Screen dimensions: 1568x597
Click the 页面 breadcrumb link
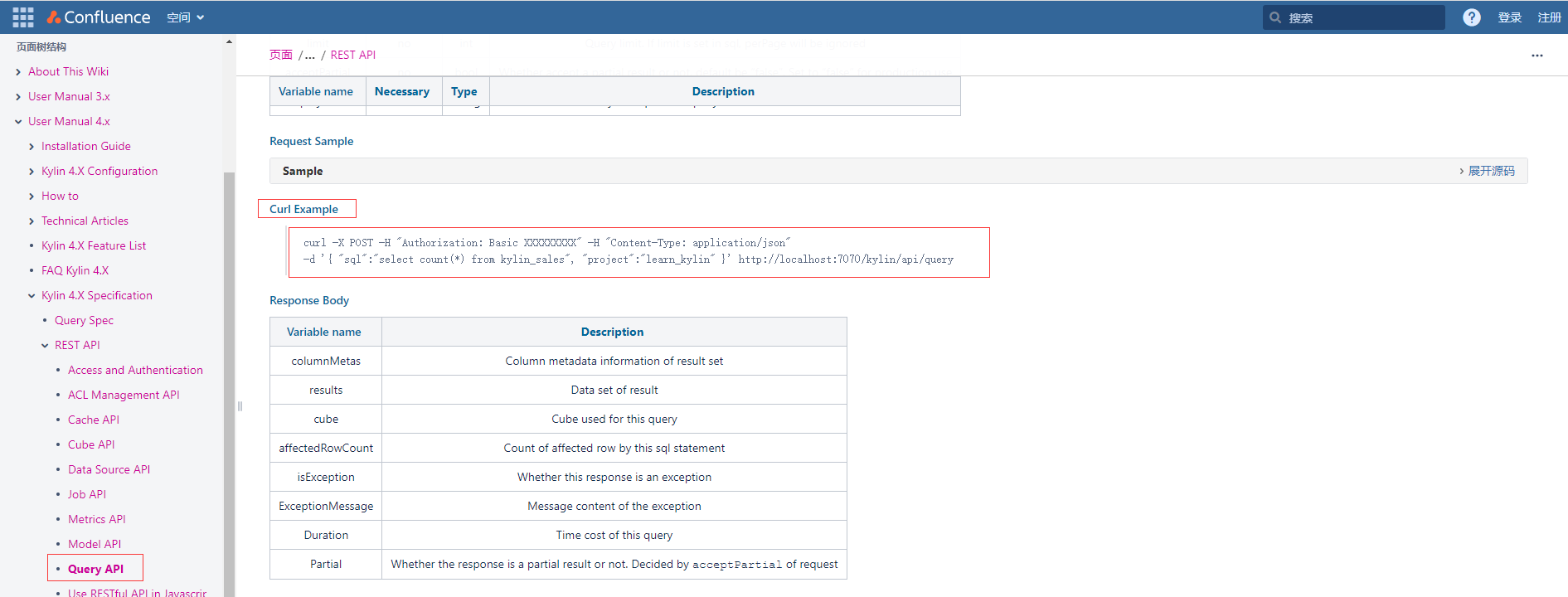pyautogui.click(x=281, y=55)
